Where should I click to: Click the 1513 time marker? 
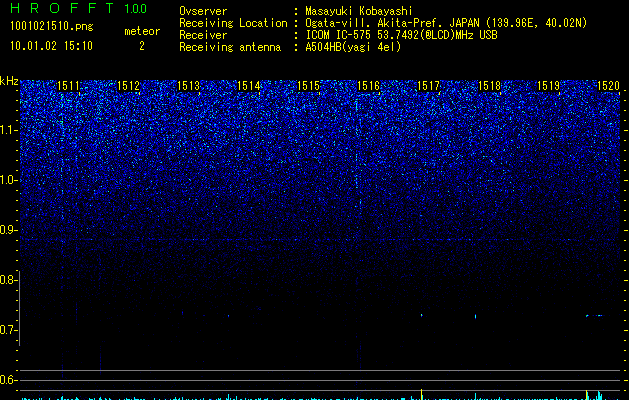point(188,86)
